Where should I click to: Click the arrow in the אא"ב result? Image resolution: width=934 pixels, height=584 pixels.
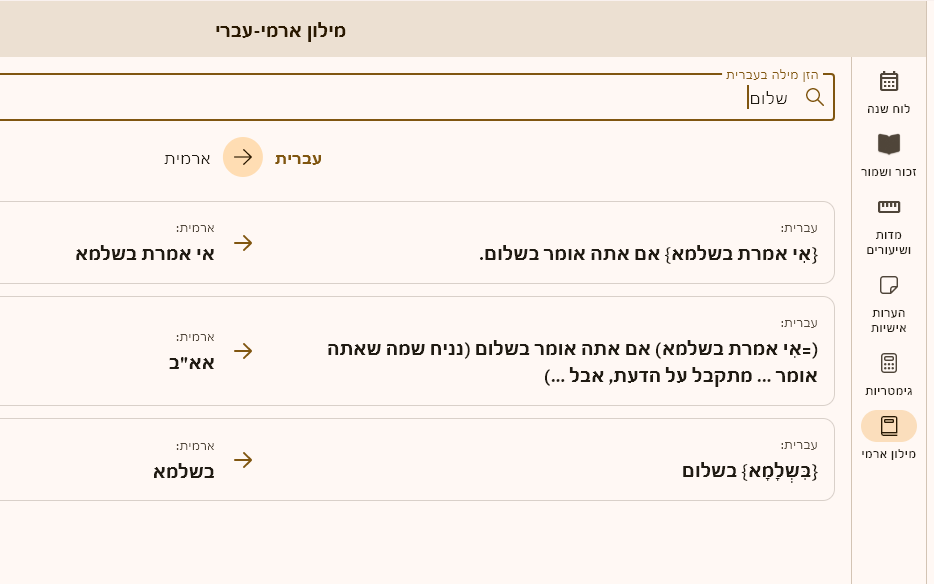pos(242,351)
